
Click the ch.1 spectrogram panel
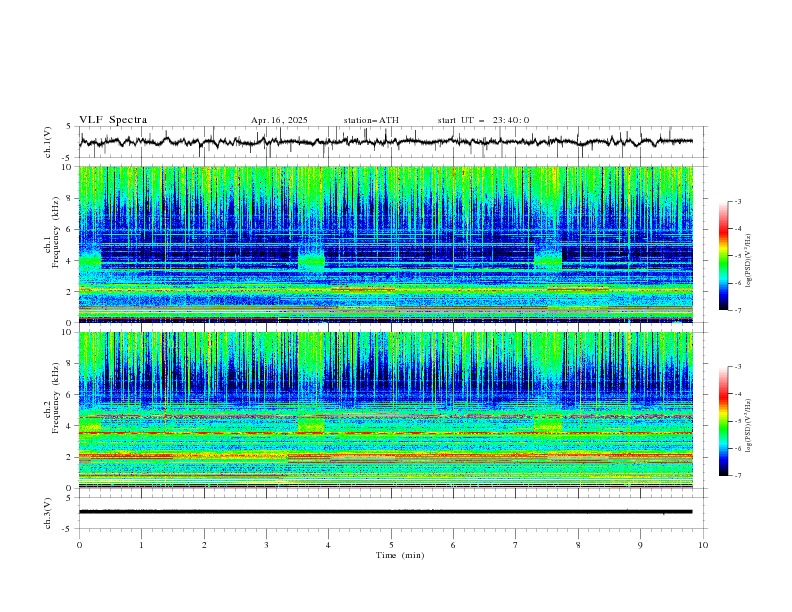click(386, 244)
